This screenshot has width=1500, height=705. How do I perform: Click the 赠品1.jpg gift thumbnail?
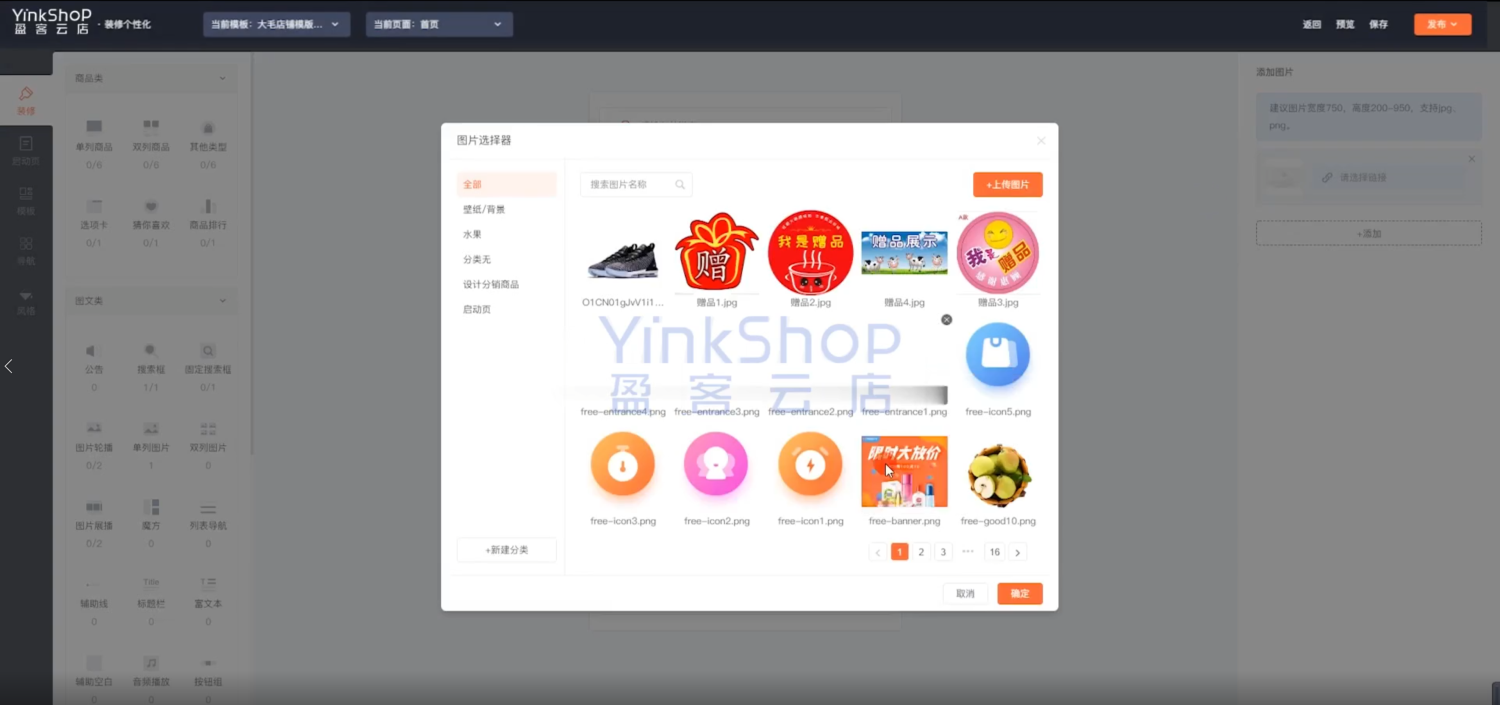click(716, 252)
